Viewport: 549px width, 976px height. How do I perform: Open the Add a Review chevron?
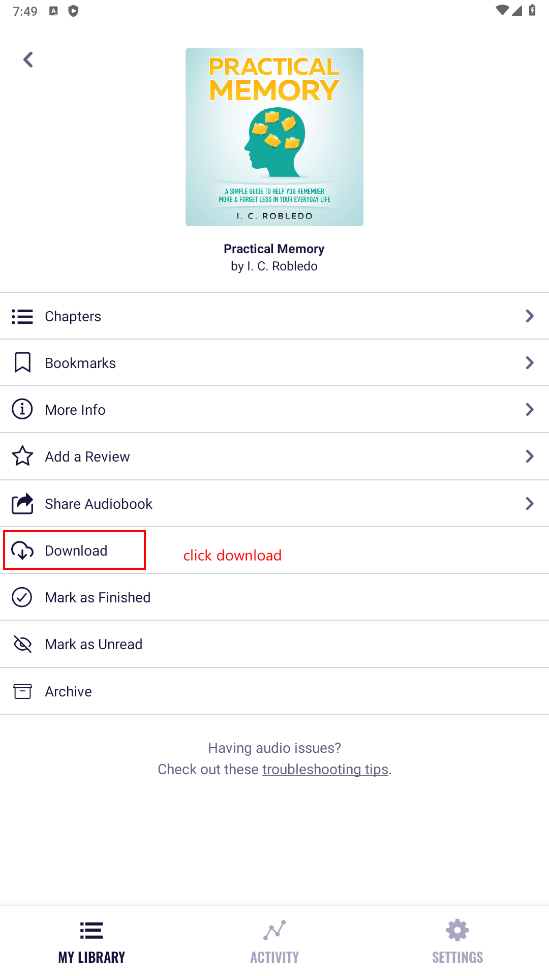pyautogui.click(x=530, y=456)
